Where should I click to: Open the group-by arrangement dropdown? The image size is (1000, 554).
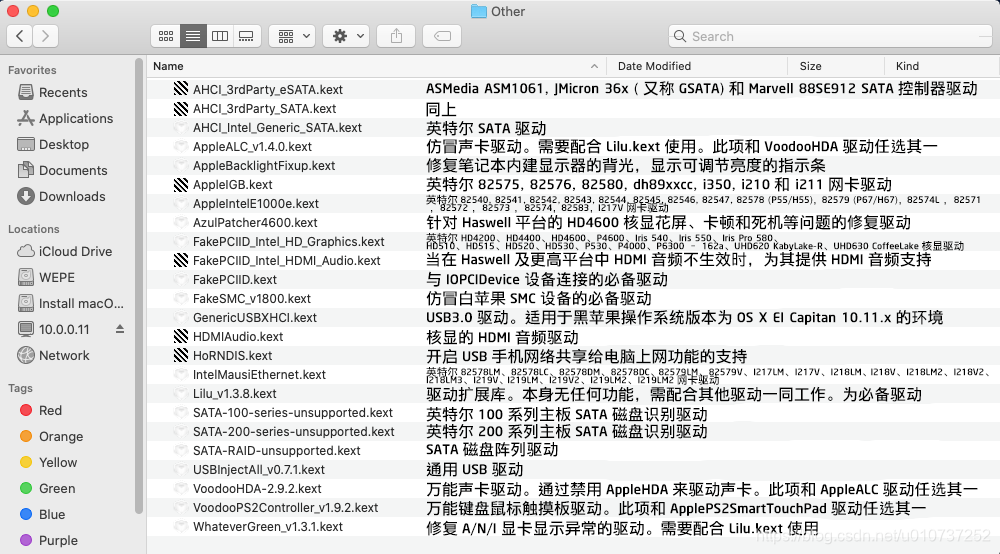point(293,36)
